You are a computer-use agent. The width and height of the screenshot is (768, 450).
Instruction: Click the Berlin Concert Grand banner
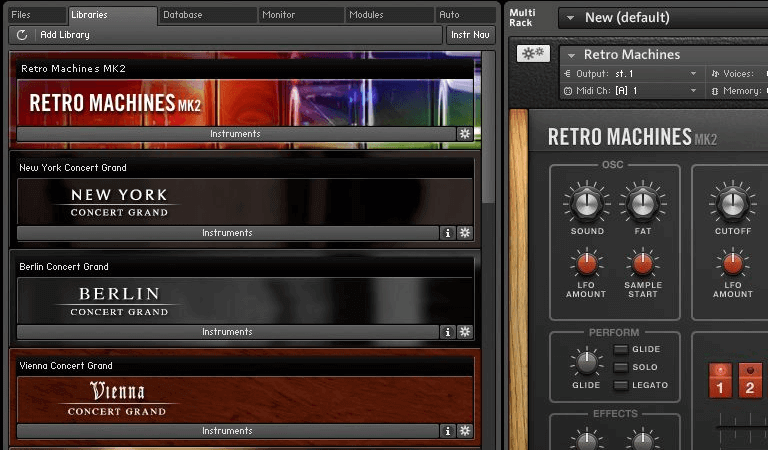tap(245, 301)
